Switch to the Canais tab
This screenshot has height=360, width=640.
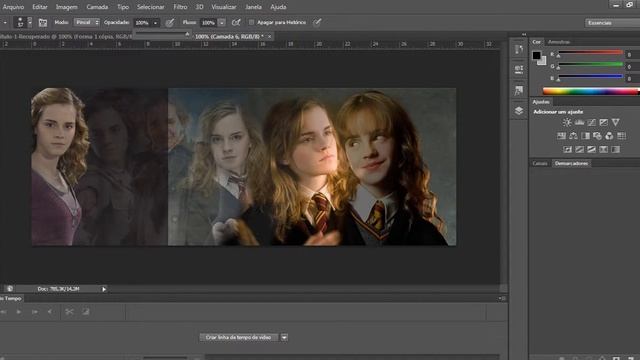point(540,163)
